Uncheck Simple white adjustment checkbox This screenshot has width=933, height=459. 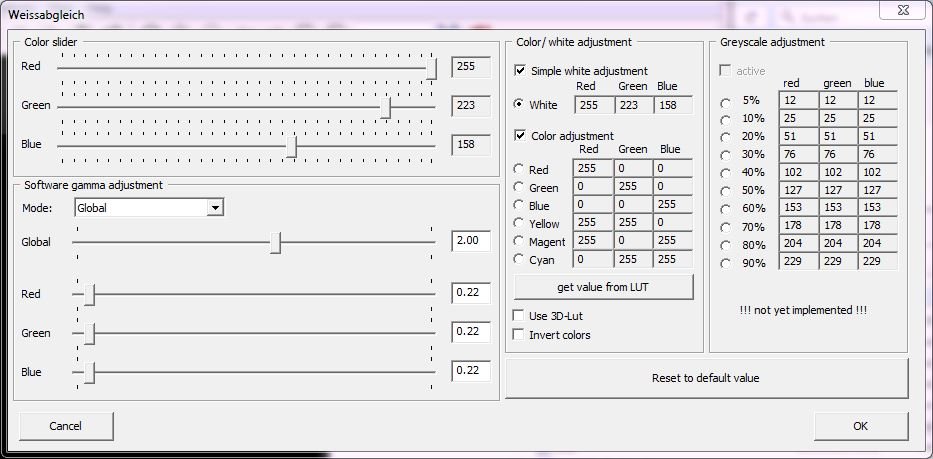[520, 71]
